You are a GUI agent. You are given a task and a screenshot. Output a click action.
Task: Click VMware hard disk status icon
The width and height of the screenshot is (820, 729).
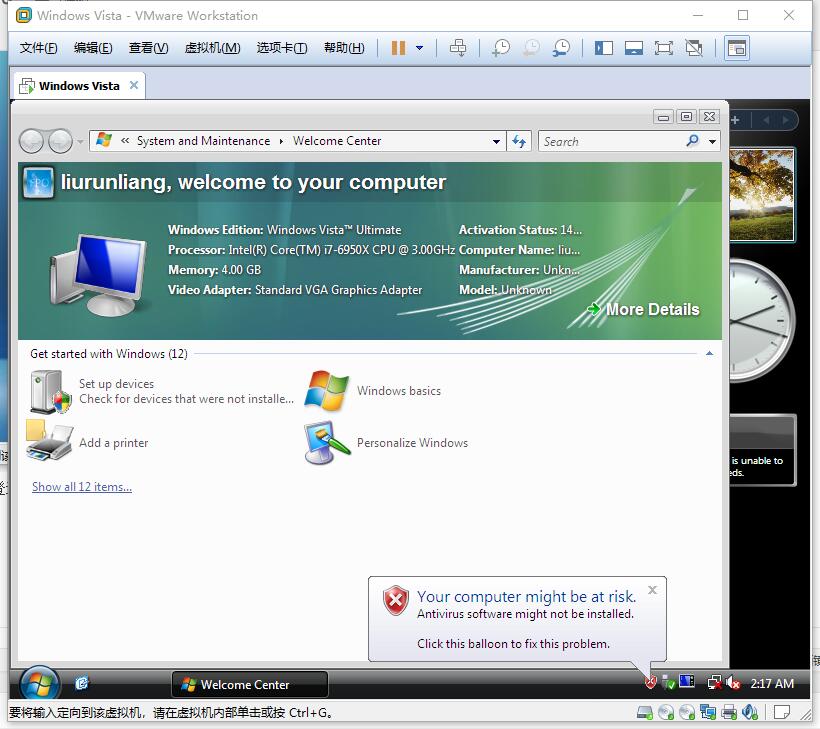click(x=645, y=712)
